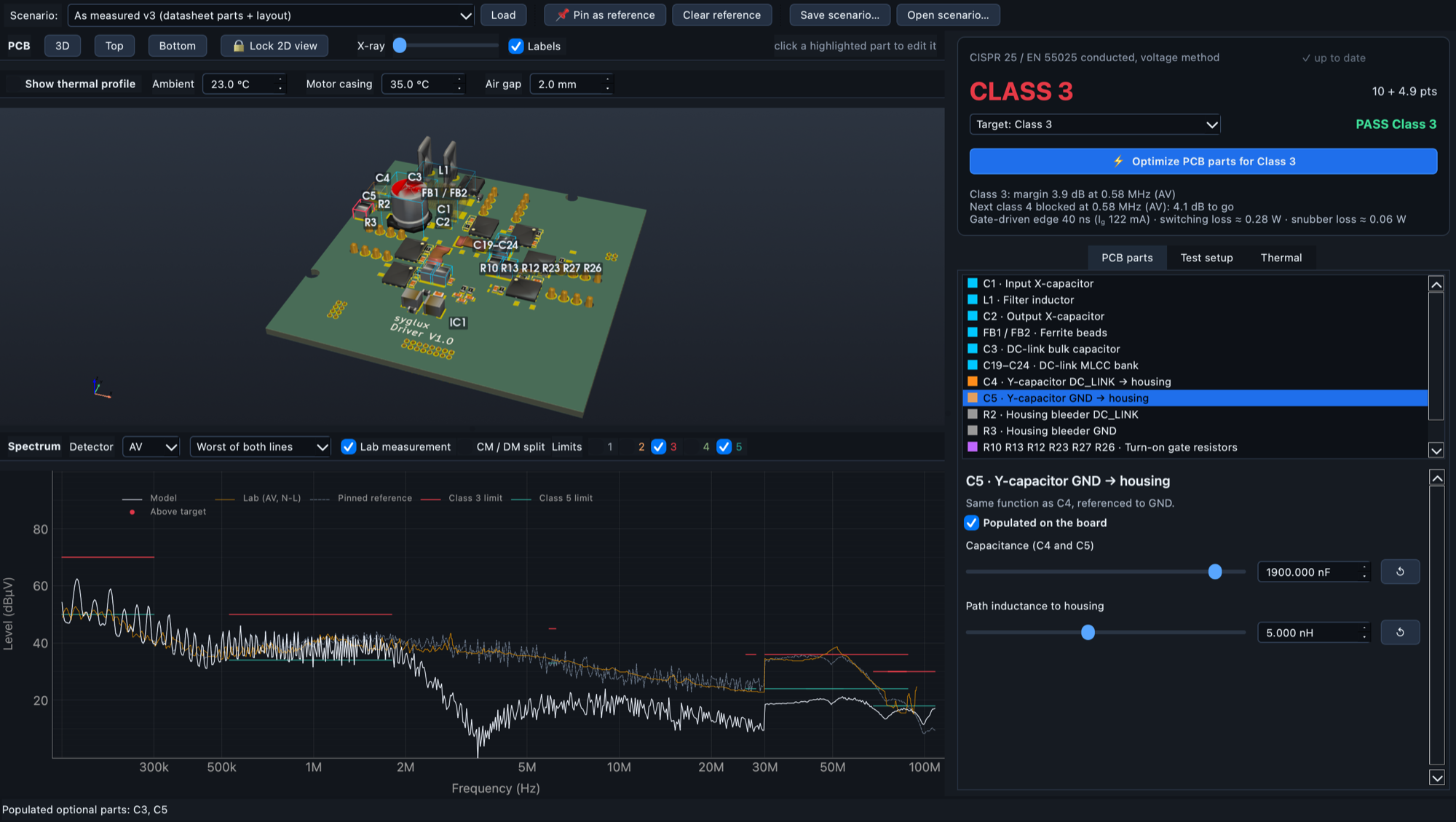The image size is (1456, 822).
Task: Open the Target: Class 3 dropdown
Action: click(x=1094, y=125)
